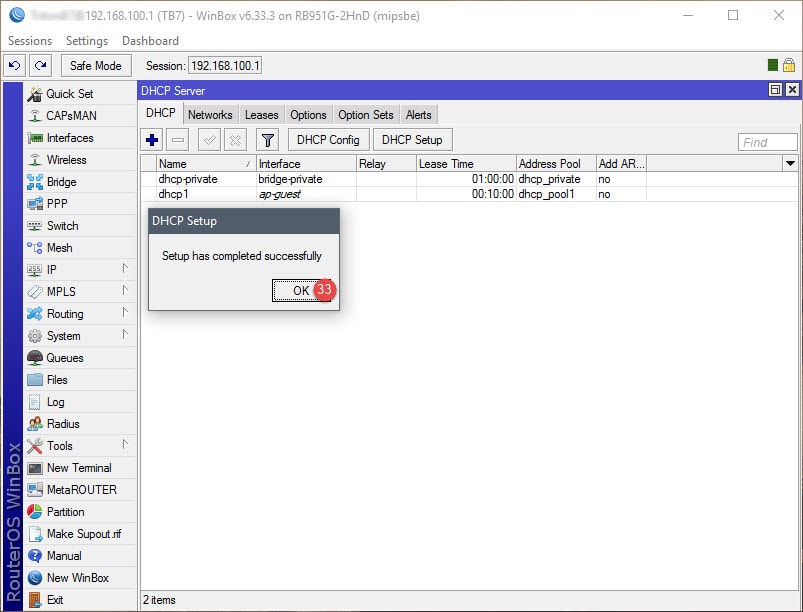Add a new DHCP server with plus
This screenshot has width=803, height=612.
(152, 140)
